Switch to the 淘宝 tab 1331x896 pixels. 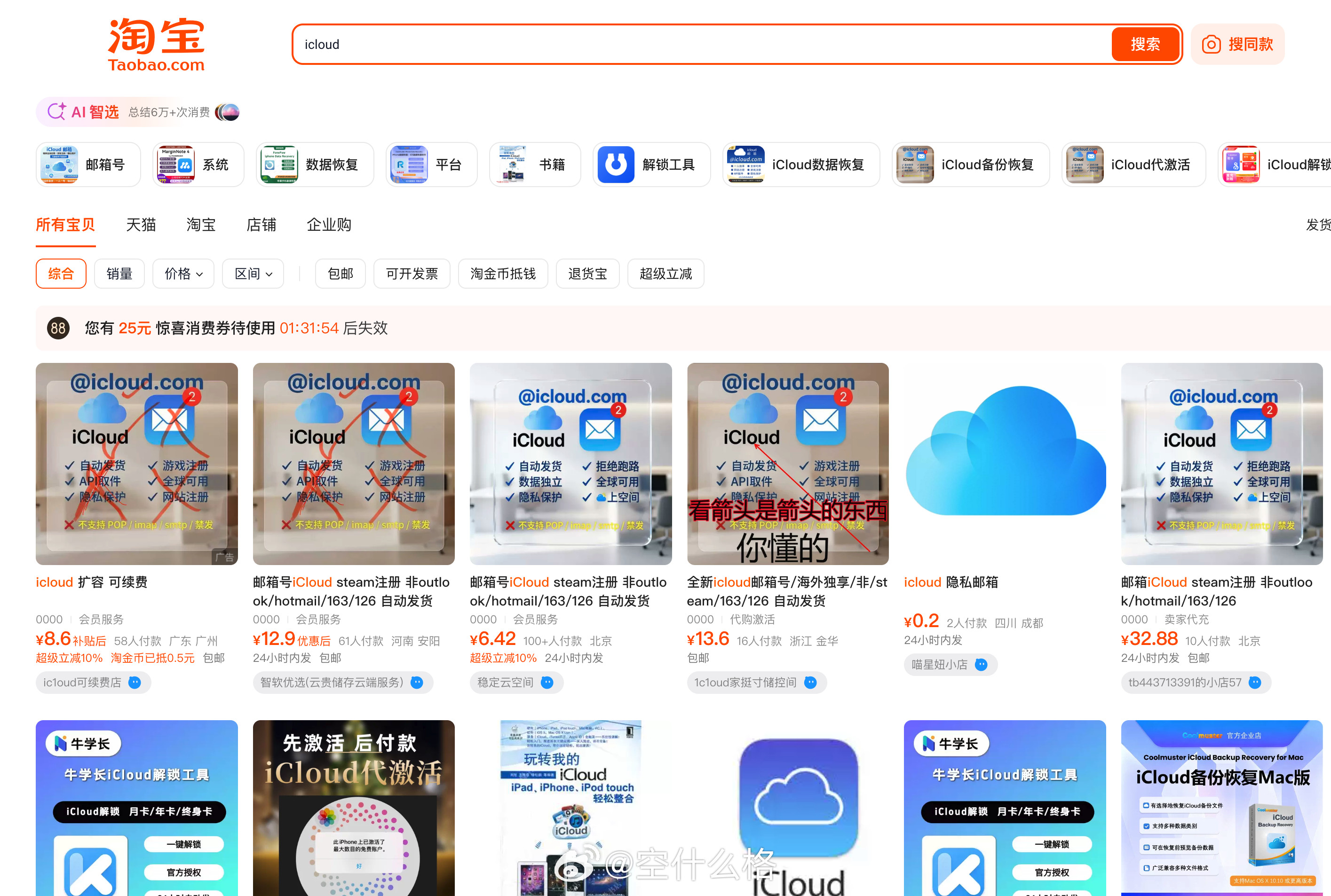pyautogui.click(x=201, y=225)
